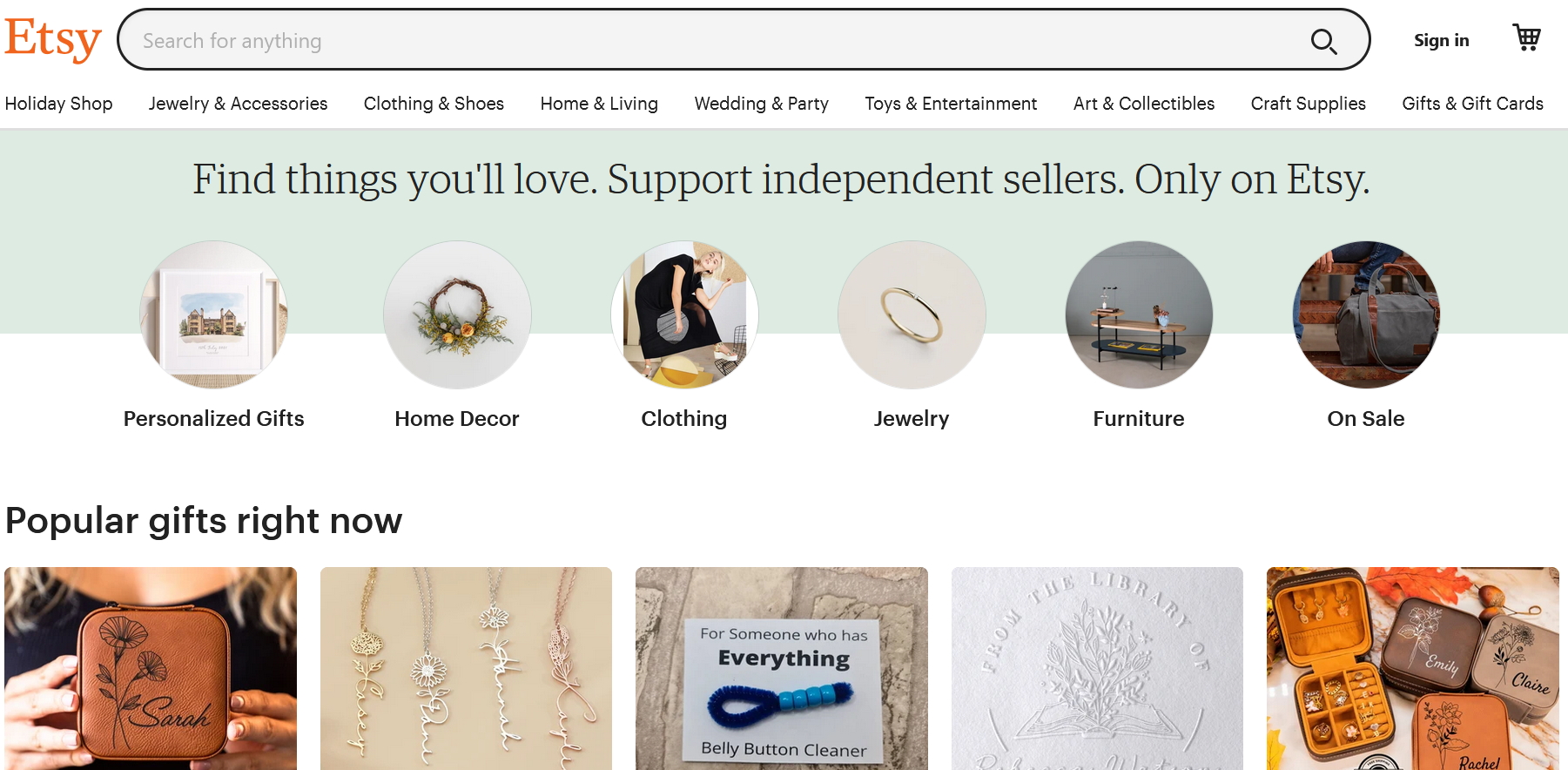
Task: Open Clothing & Shoes category menu
Action: (x=434, y=104)
